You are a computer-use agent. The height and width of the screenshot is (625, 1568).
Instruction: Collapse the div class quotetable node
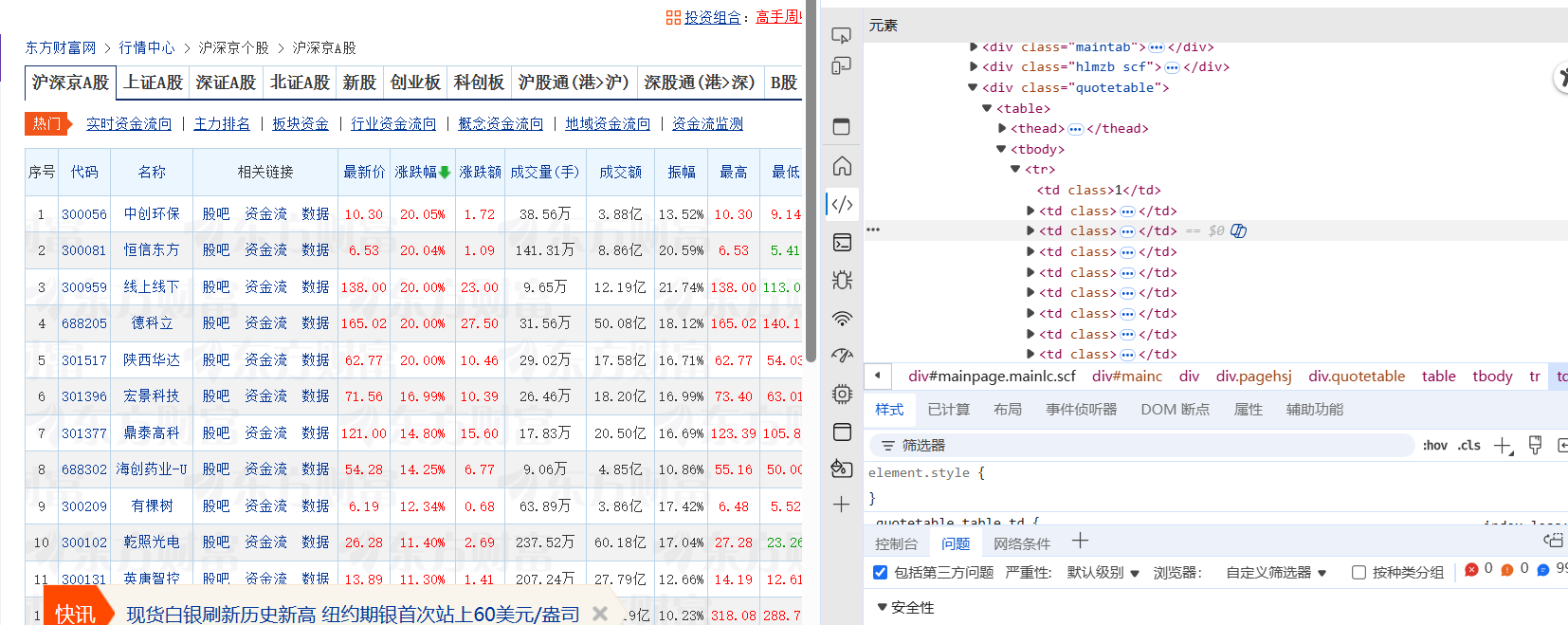click(973, 87)
